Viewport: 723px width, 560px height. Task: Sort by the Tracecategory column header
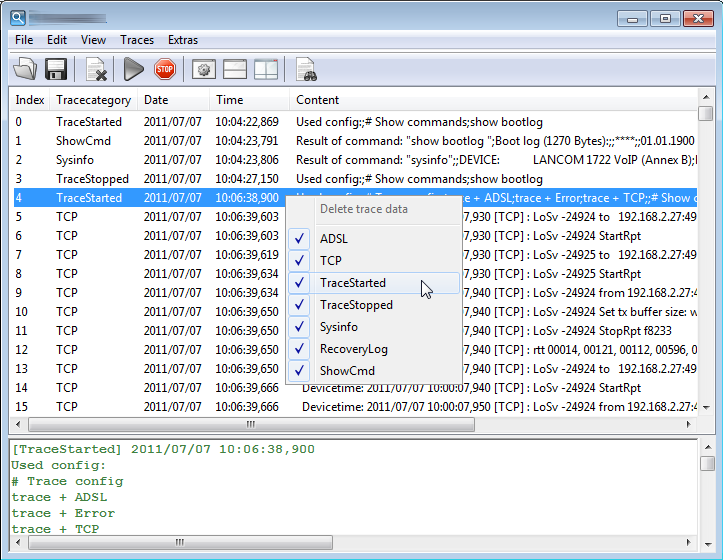pyautogui.click(x=93, y=100)
